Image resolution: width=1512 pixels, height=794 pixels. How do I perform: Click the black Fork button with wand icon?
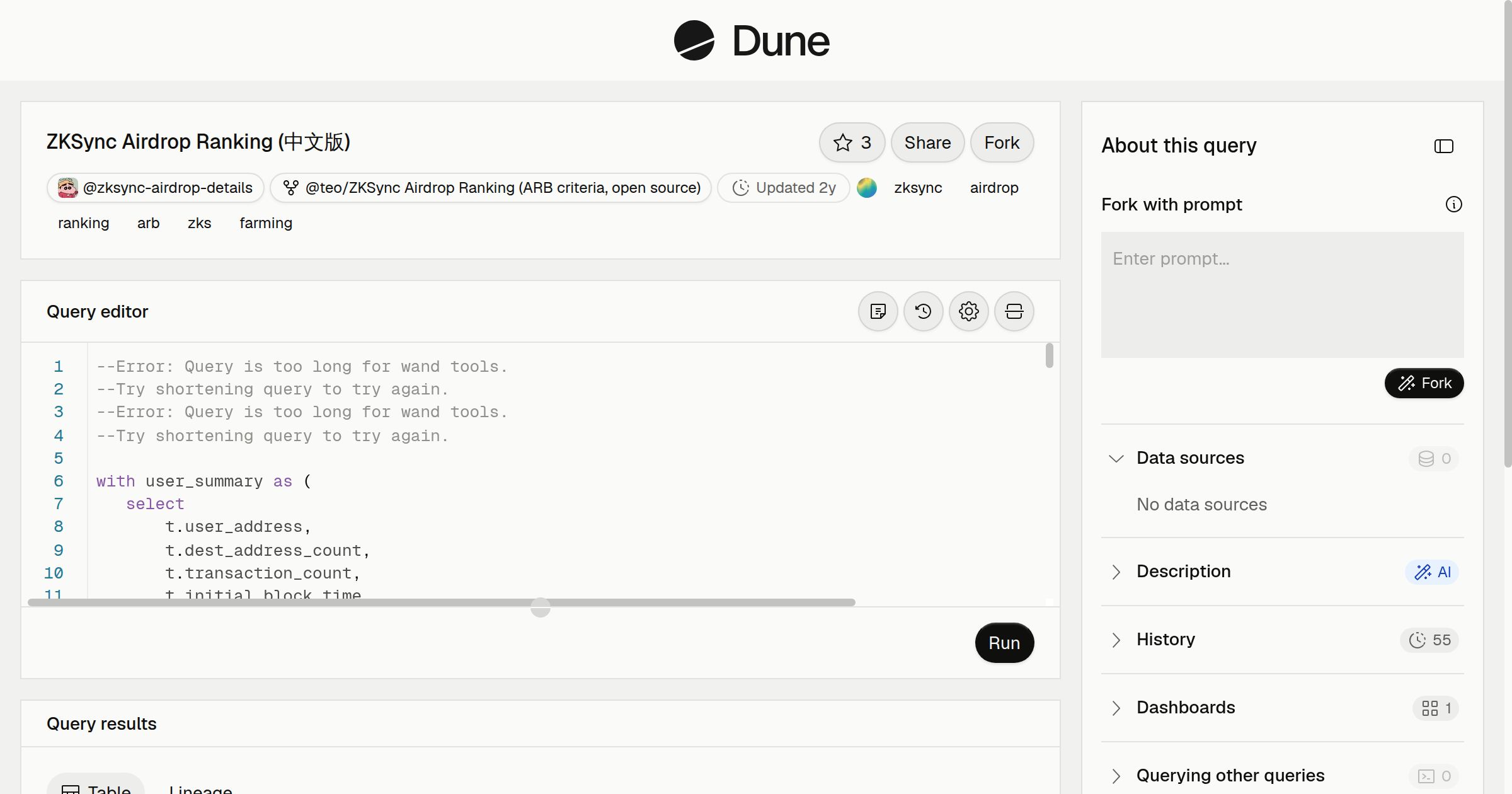(x=1424, y=383)
